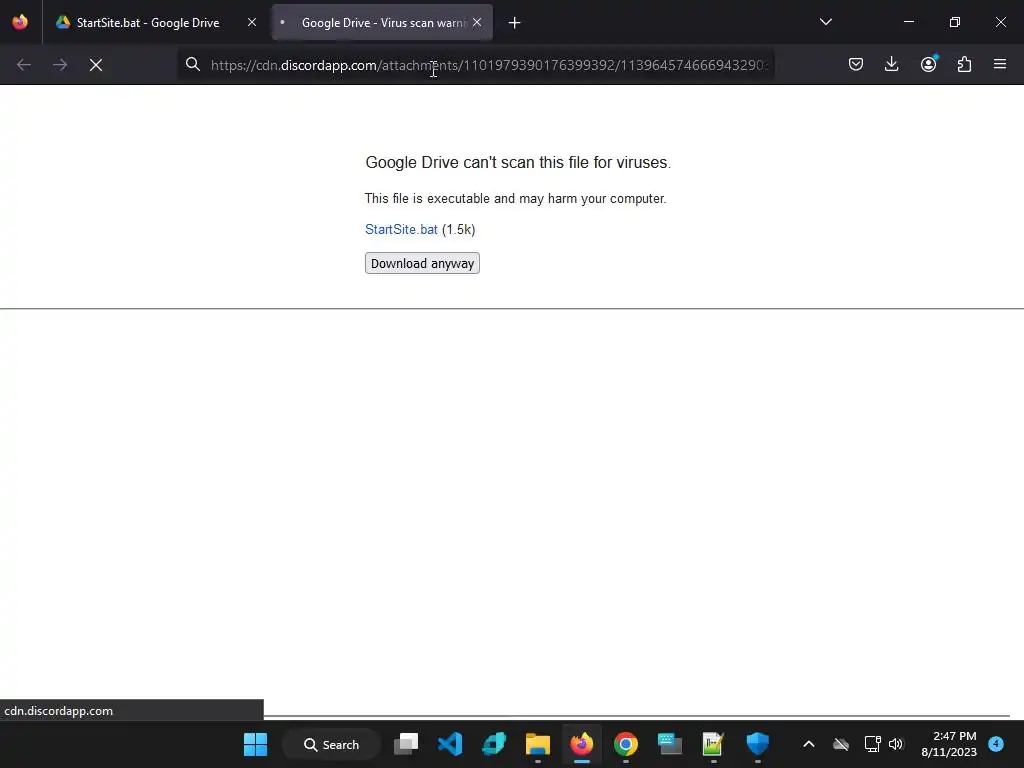Open the teal app icon beside VS Code

[x=494, y=744]
